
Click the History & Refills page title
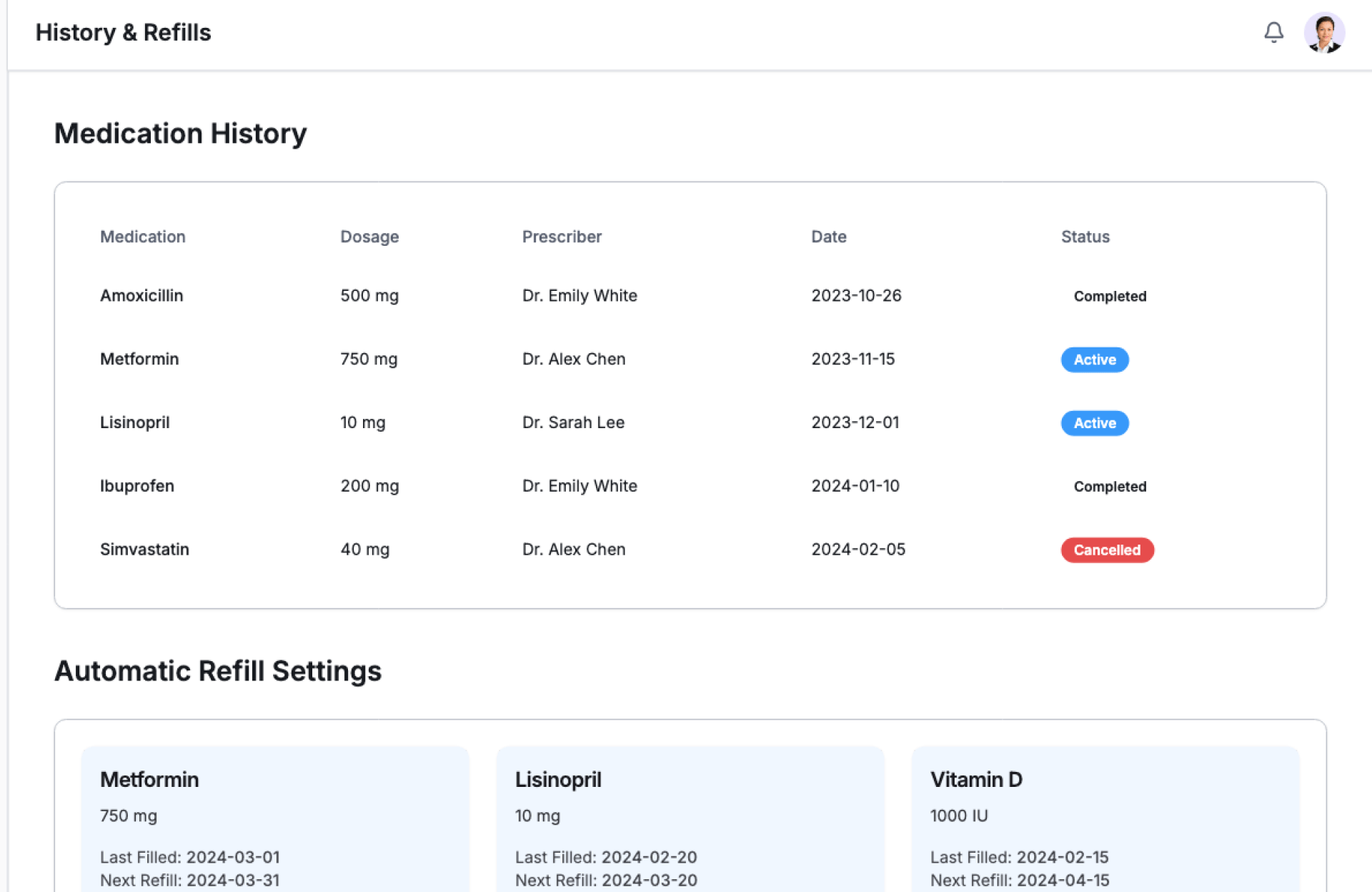click(123, 32)
